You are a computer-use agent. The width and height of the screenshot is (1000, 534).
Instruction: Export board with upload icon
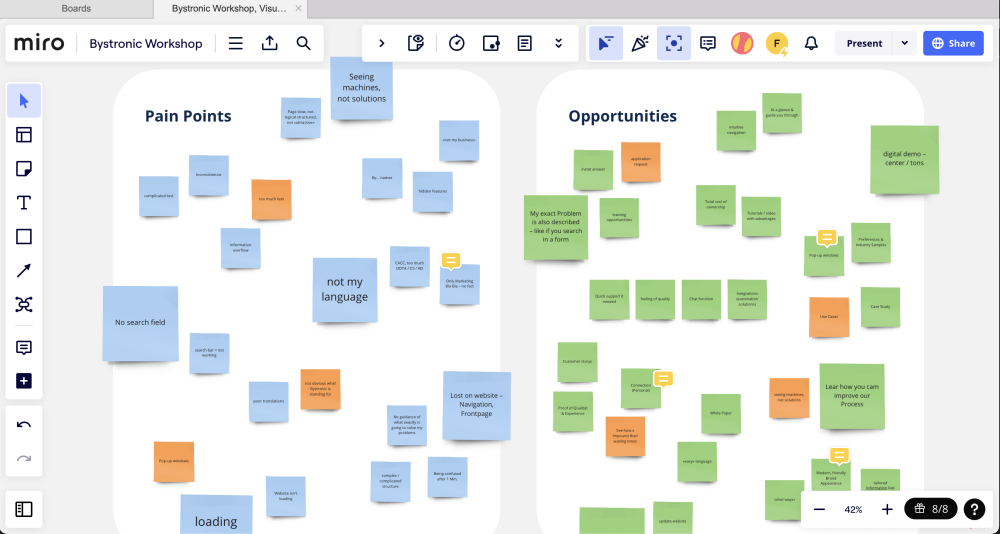pos(270,44)
